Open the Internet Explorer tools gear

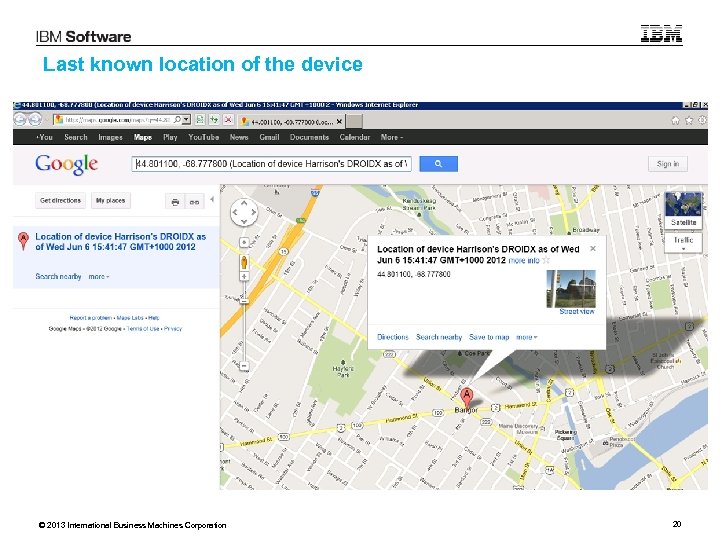click(702, 120)
